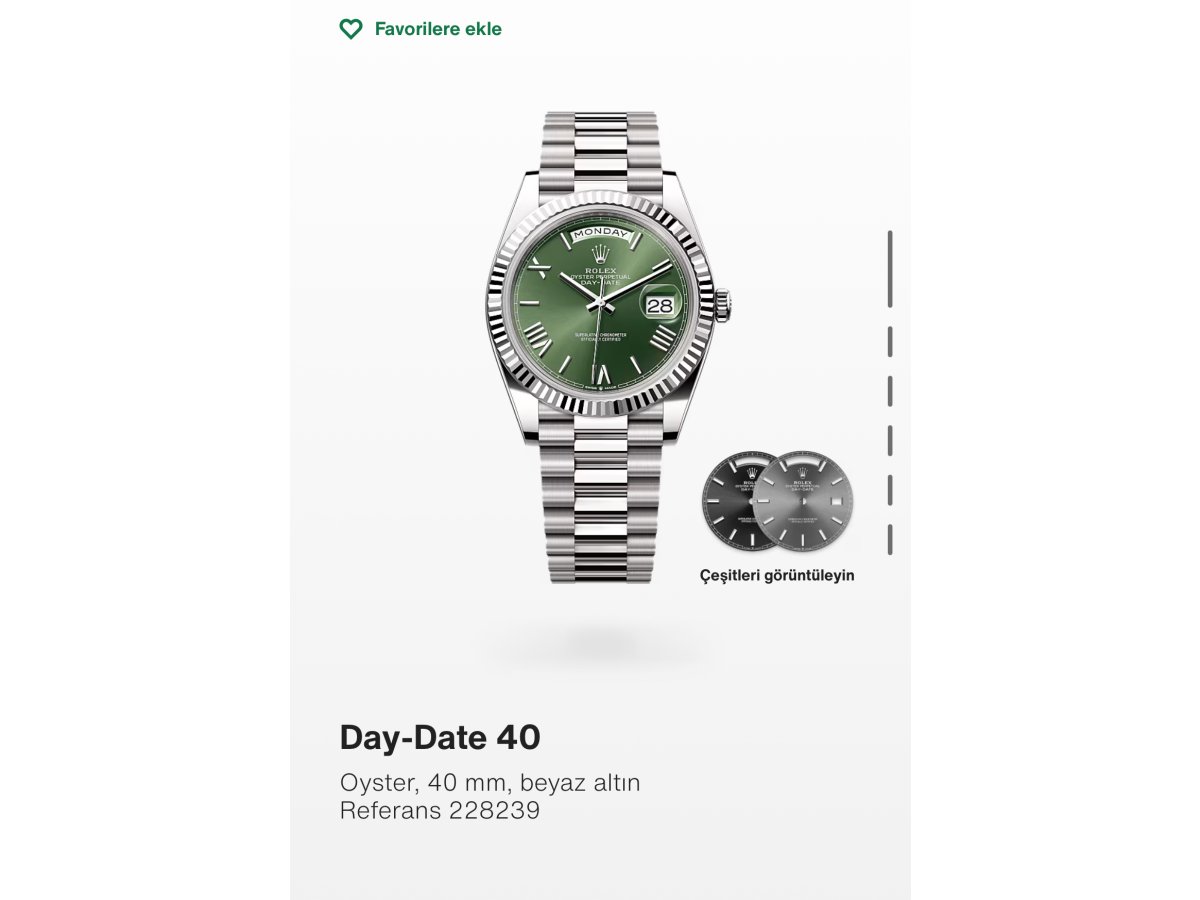This screenshot has width=1200, height=900.
Task: Click the MONDAY day window on the dial
Action: click(x=600, y=233)
